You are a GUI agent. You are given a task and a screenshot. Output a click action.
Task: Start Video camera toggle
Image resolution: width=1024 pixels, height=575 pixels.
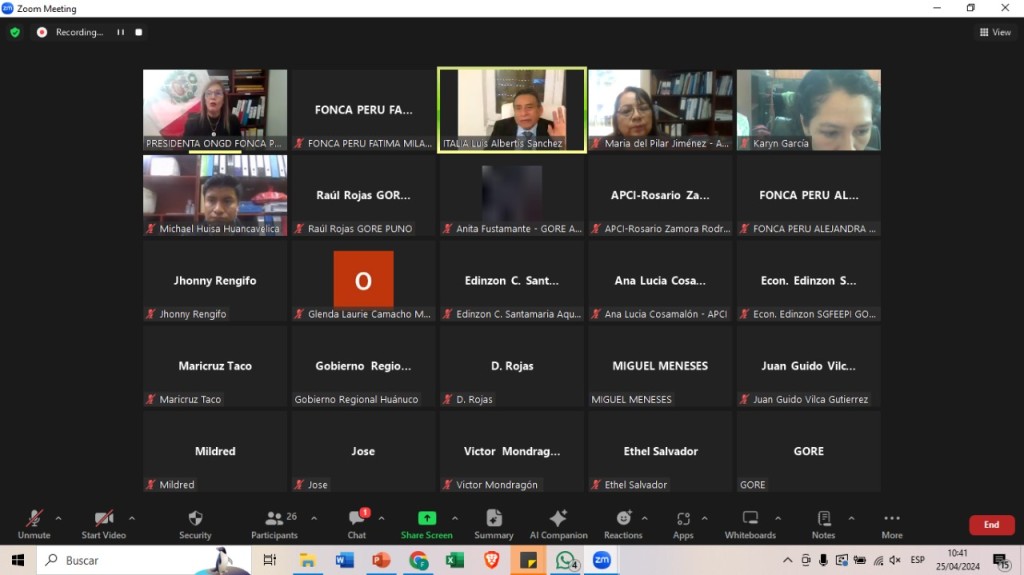click(104, 523)
